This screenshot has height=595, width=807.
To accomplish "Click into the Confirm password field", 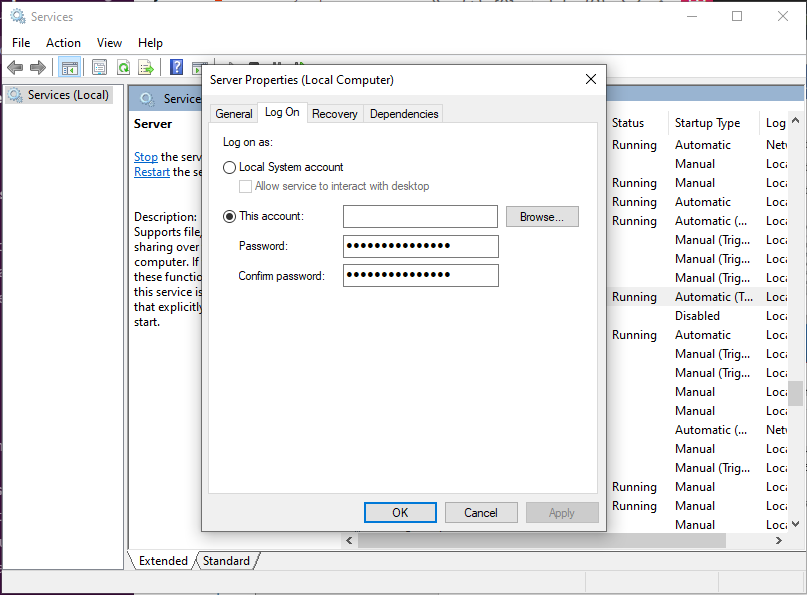I will 420,275.
